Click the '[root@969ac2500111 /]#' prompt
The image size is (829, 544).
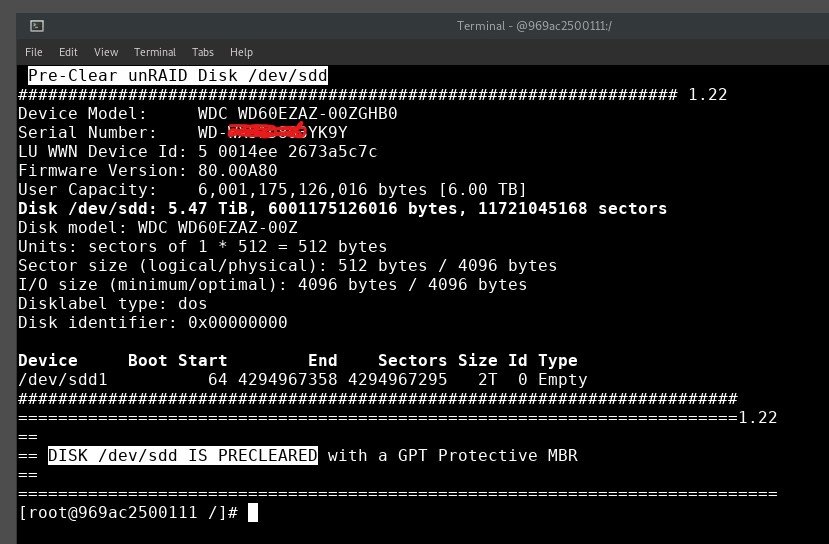click(x=128, y=512)
